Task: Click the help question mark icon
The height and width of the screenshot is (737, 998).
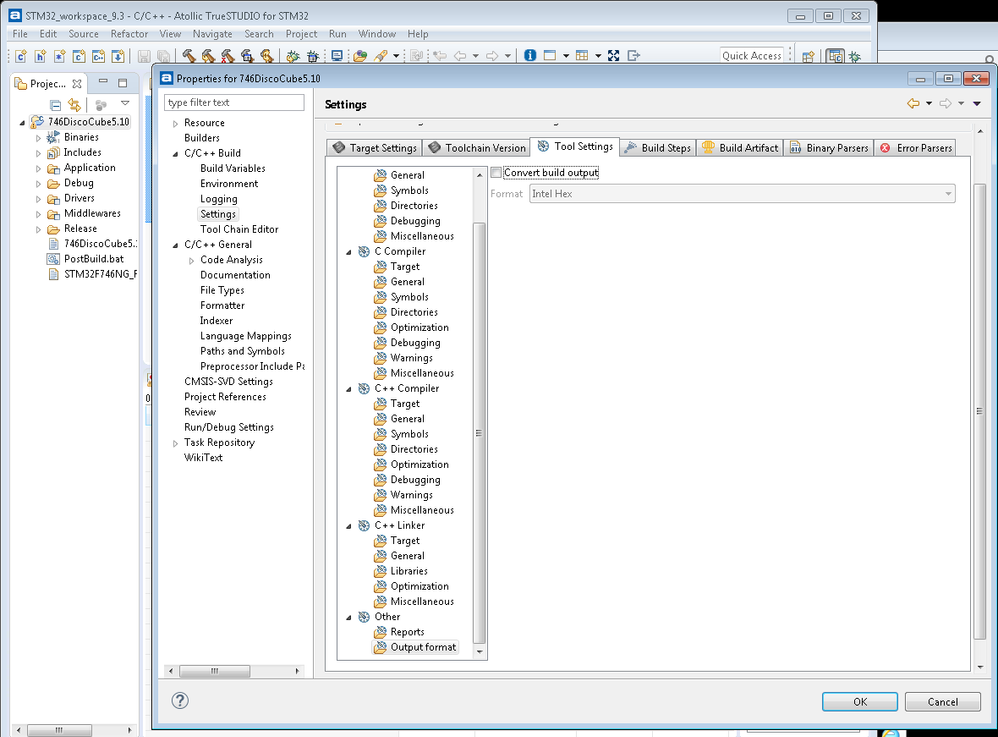Action: point(180,701)
